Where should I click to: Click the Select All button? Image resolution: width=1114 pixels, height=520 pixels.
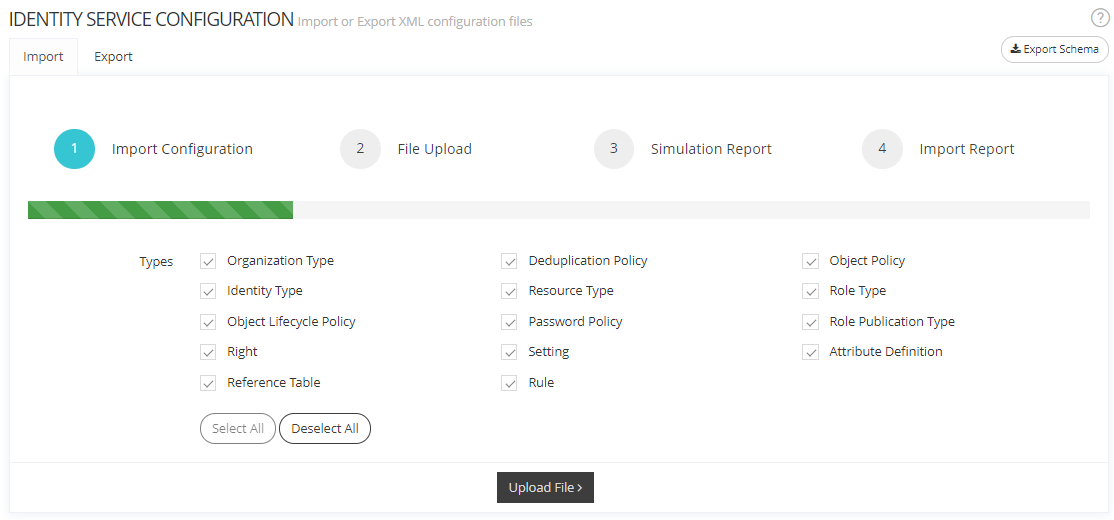point(238,429)
